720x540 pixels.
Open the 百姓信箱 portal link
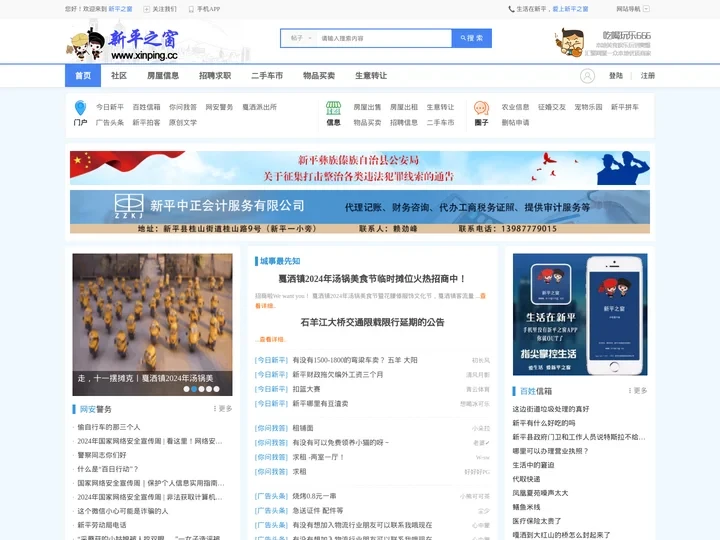146,107
